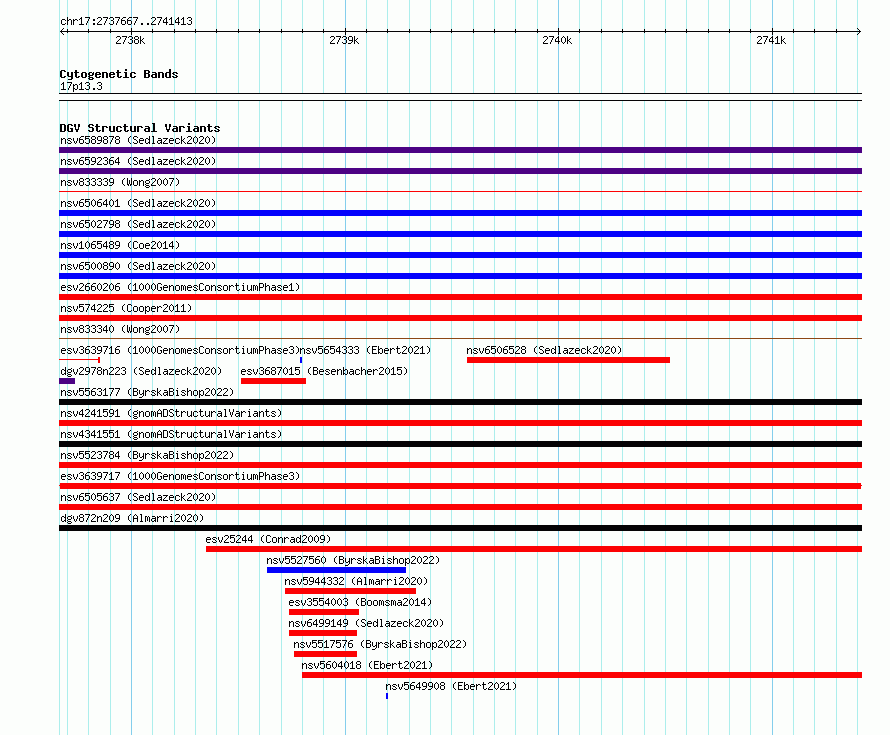Select nsv5944332 (Almarri2020) label

pyautogui.click(x=356, y=581)
